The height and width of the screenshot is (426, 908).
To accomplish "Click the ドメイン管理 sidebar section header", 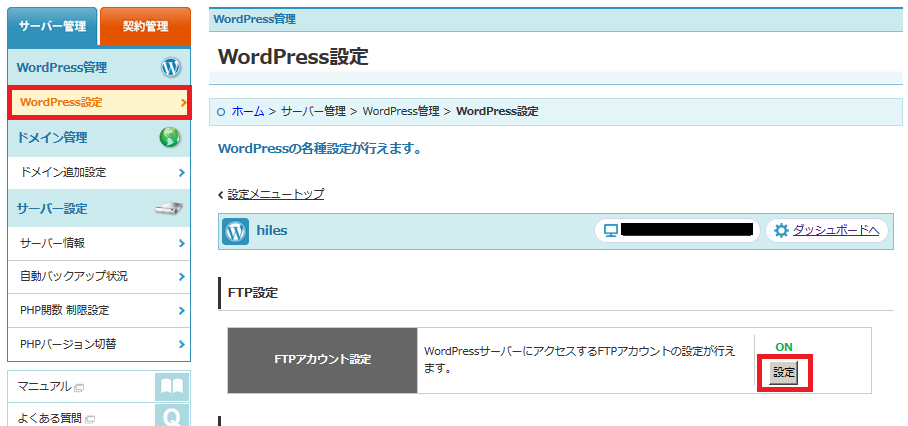I will point(99,138).
